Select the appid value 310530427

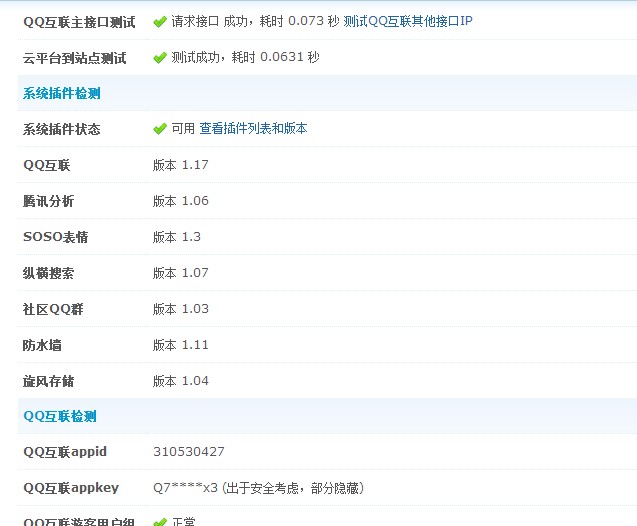point(188,452)
